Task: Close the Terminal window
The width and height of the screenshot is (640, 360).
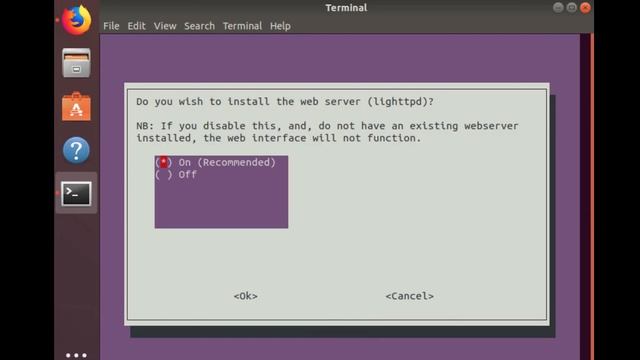Action: 585,7
